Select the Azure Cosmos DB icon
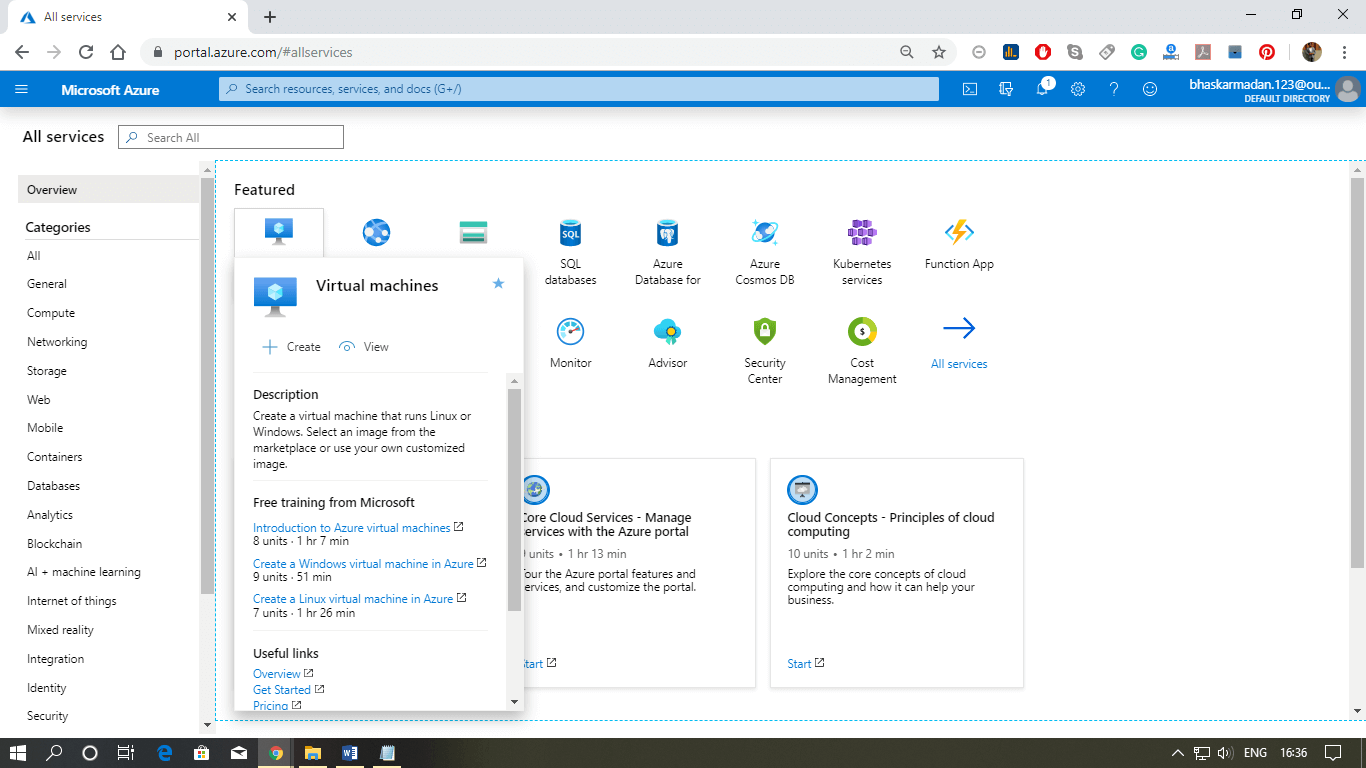Screen dimensions: 1366x768 coord(764,233)
